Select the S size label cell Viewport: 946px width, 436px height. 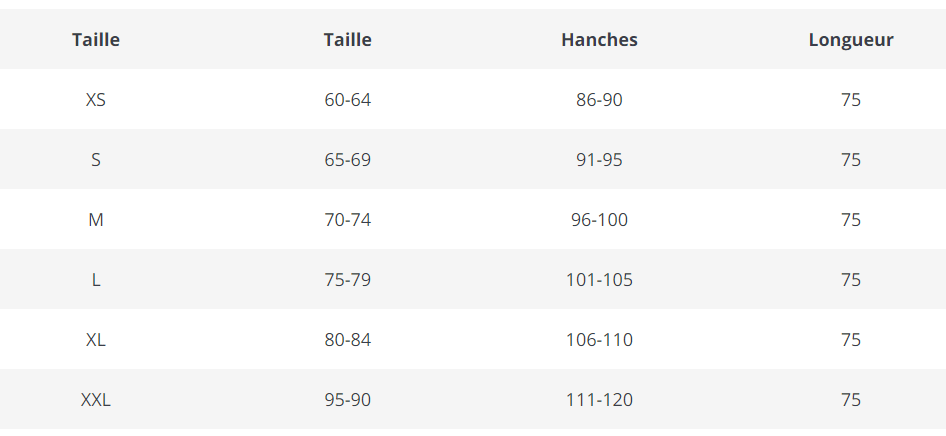point(96,160)
